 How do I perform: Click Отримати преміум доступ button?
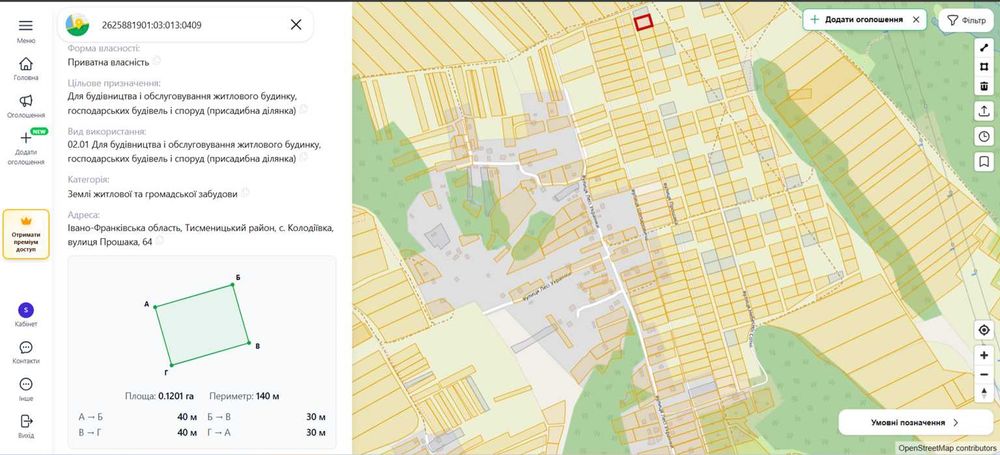tap(26, 234)
